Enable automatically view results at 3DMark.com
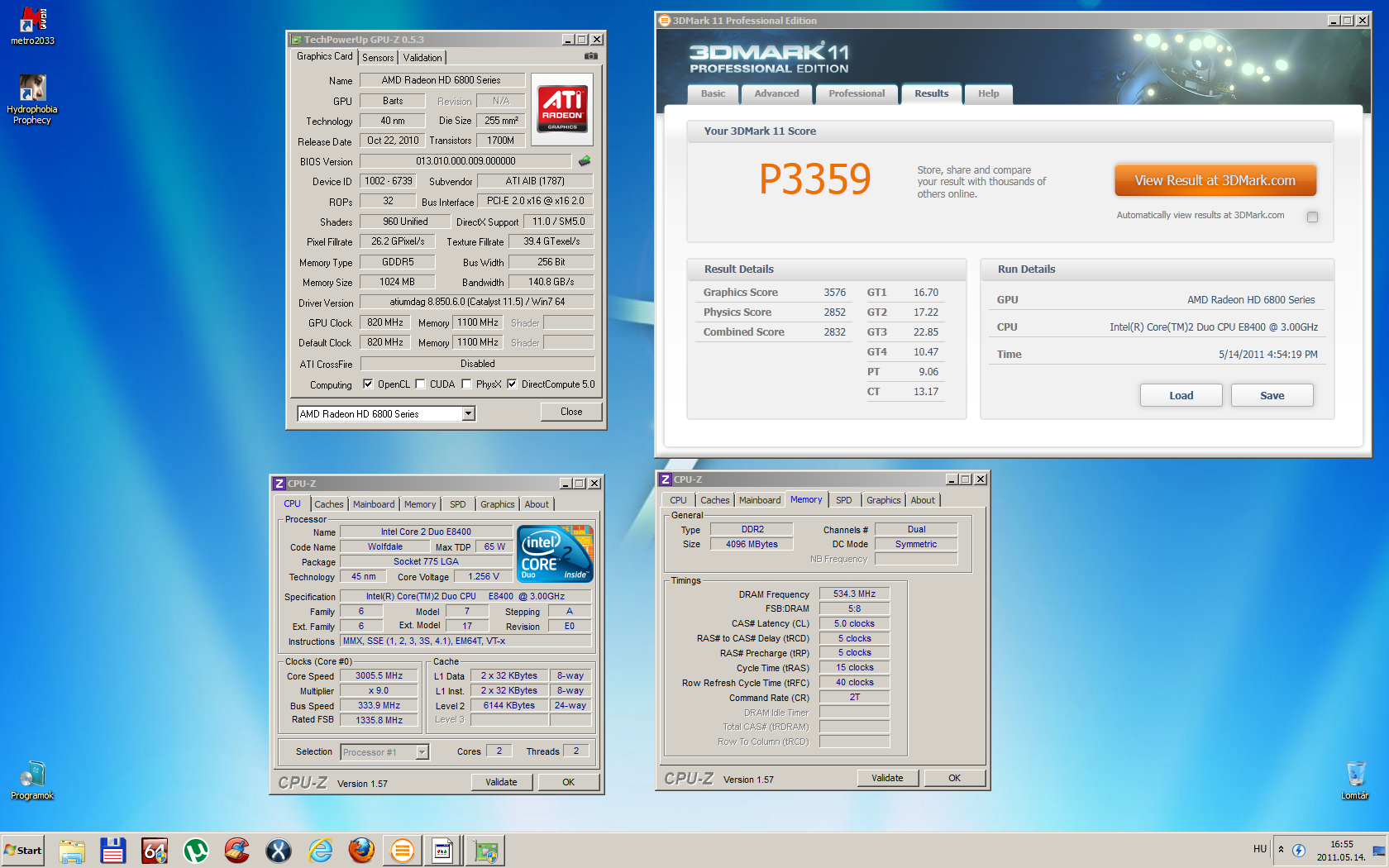 [1312, 217]
